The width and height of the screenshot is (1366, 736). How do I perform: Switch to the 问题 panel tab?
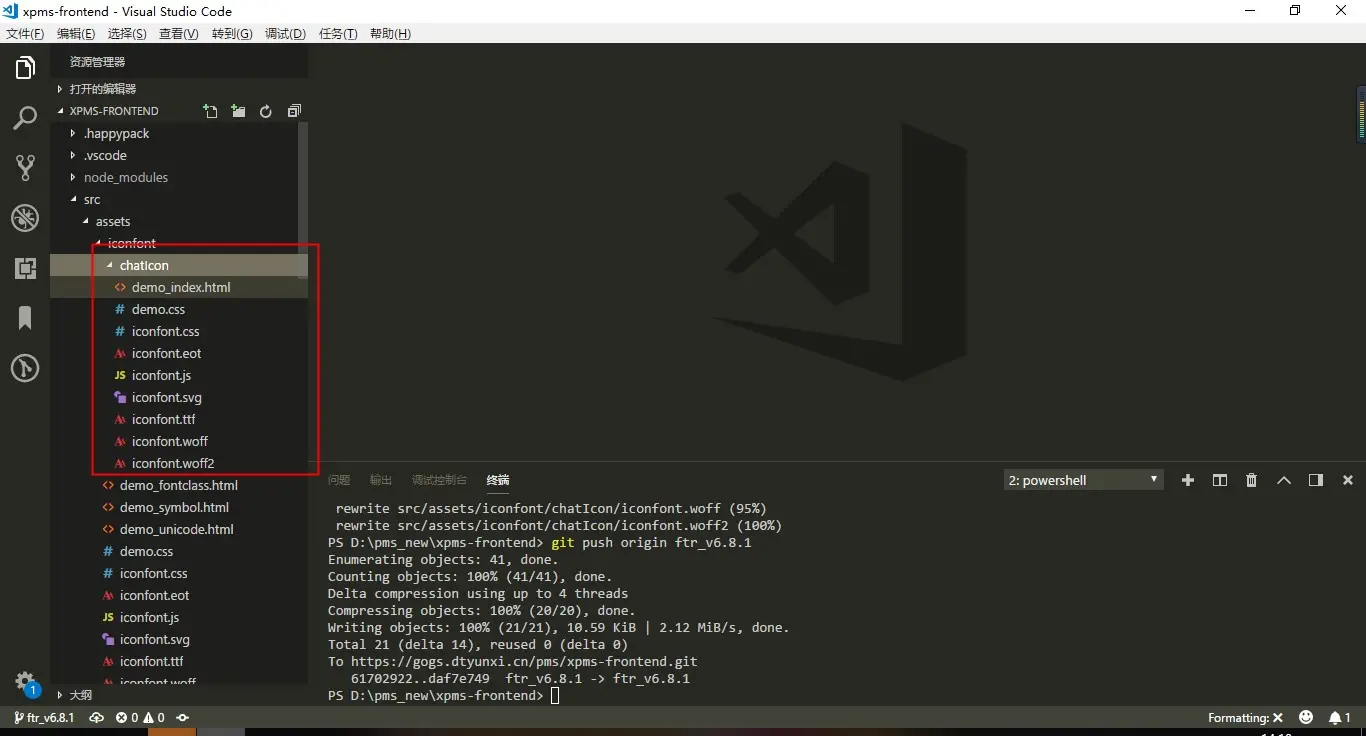click(339, 480)
